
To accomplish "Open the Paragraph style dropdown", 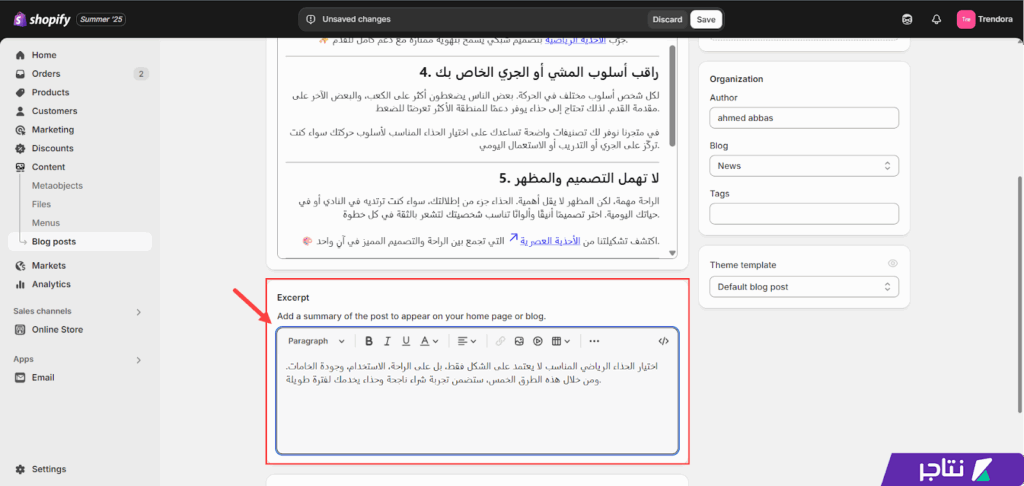I will 316,341.
